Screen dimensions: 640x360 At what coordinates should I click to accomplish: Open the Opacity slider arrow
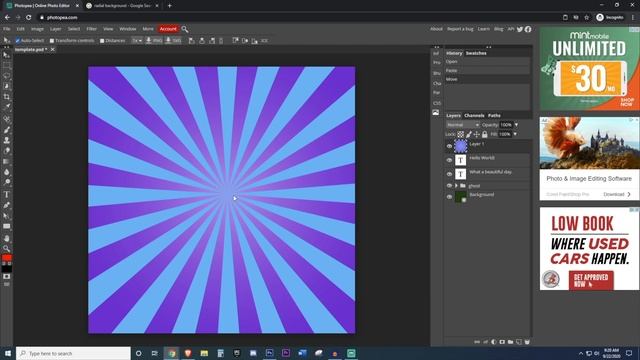[x=516, y=125]
